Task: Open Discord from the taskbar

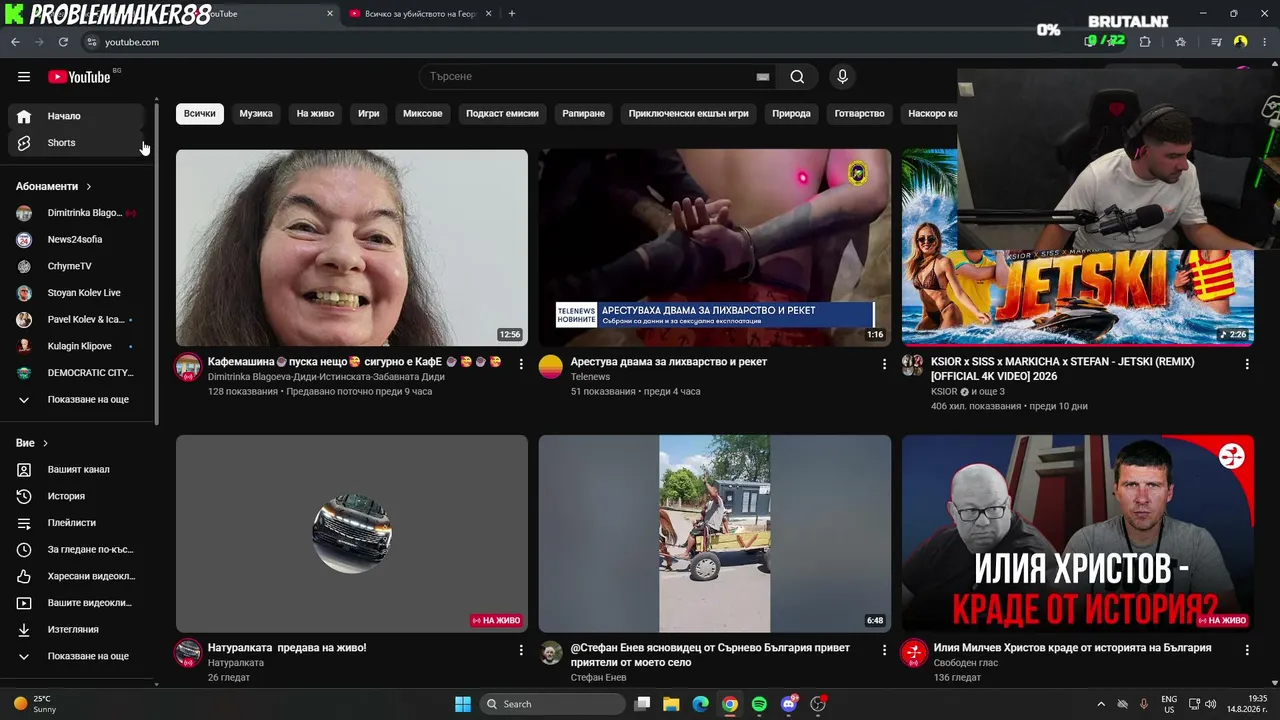Action: 789,704
